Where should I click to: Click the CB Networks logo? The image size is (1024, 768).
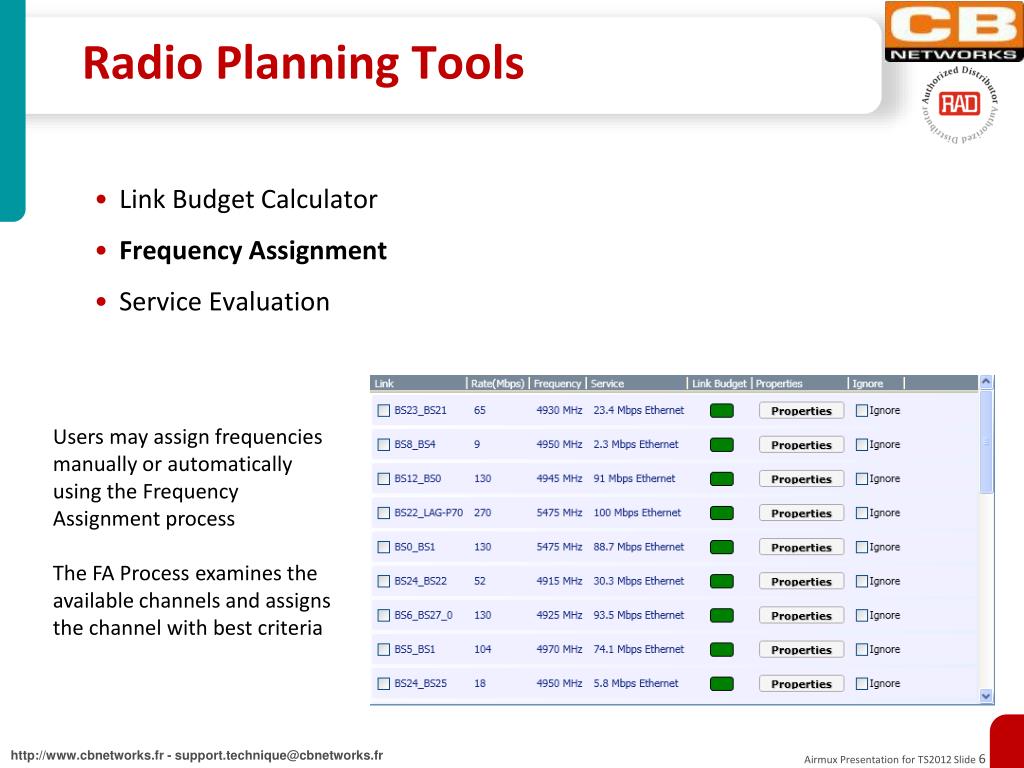click(x=954, y=31)
